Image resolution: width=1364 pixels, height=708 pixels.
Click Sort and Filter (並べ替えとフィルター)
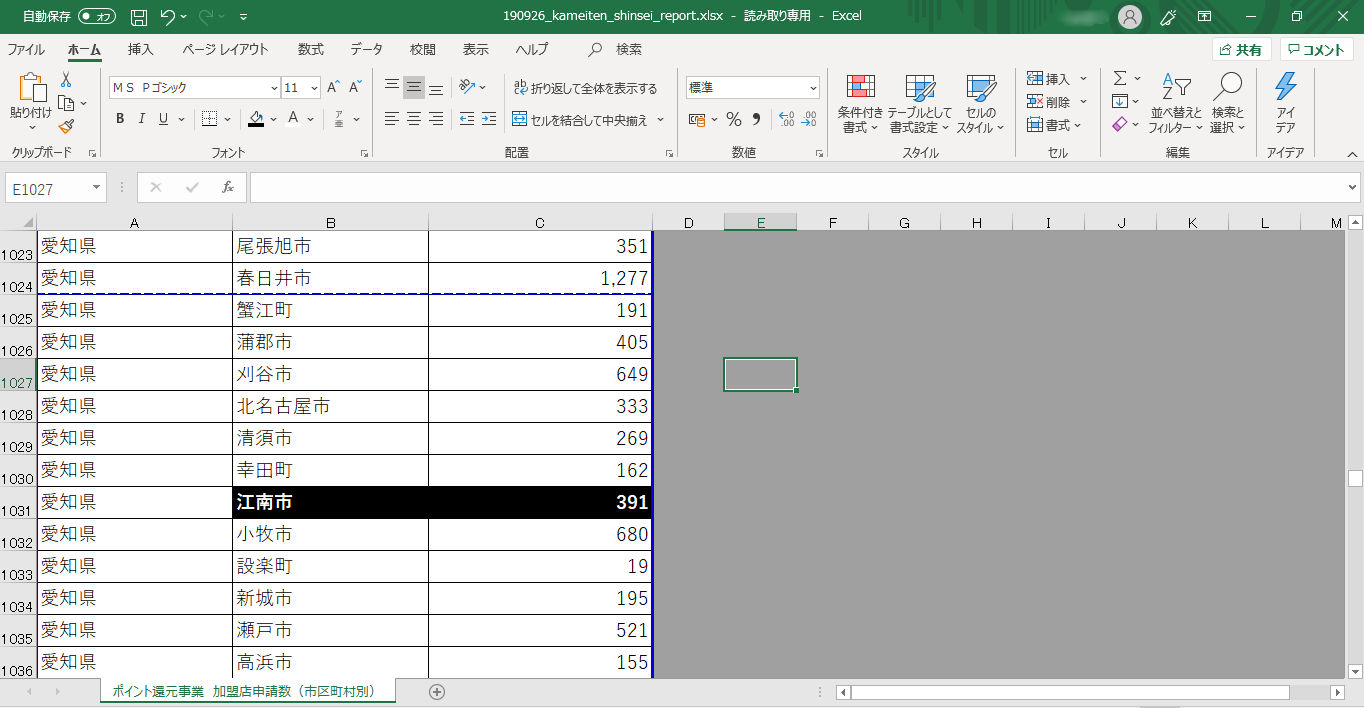coord(1175,104)
